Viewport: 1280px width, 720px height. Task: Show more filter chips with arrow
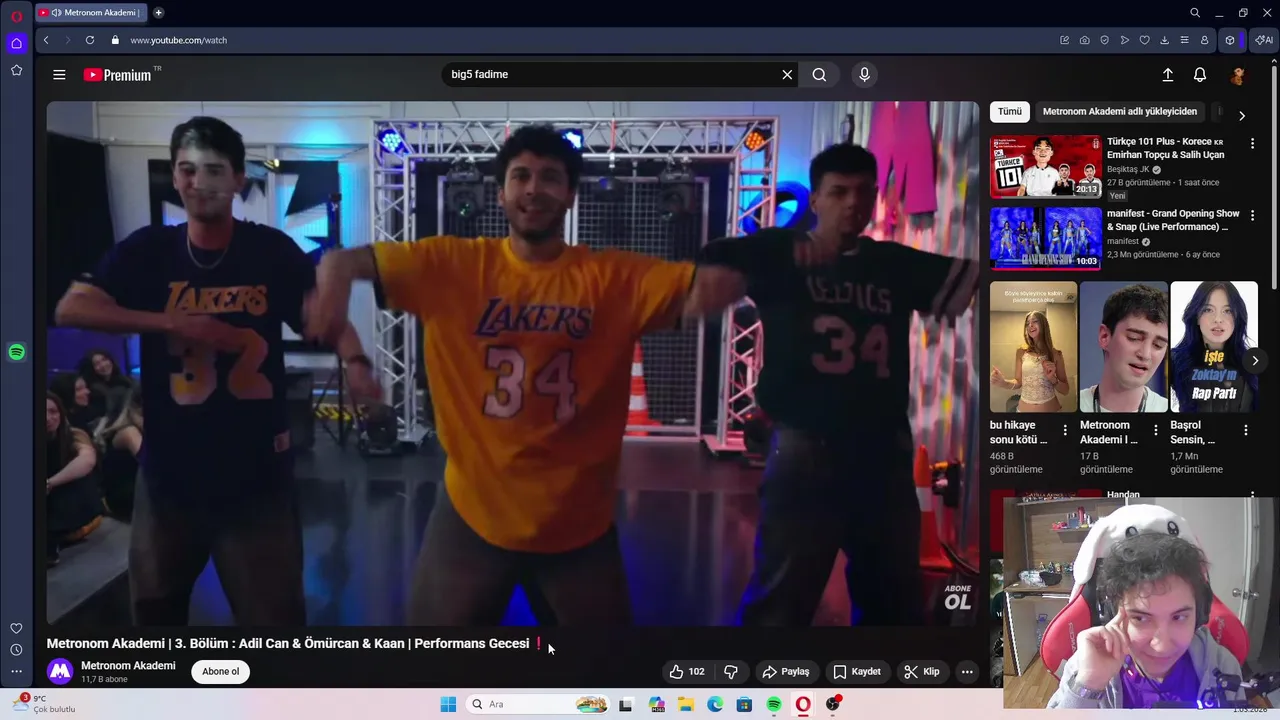tap(1242, 116)
